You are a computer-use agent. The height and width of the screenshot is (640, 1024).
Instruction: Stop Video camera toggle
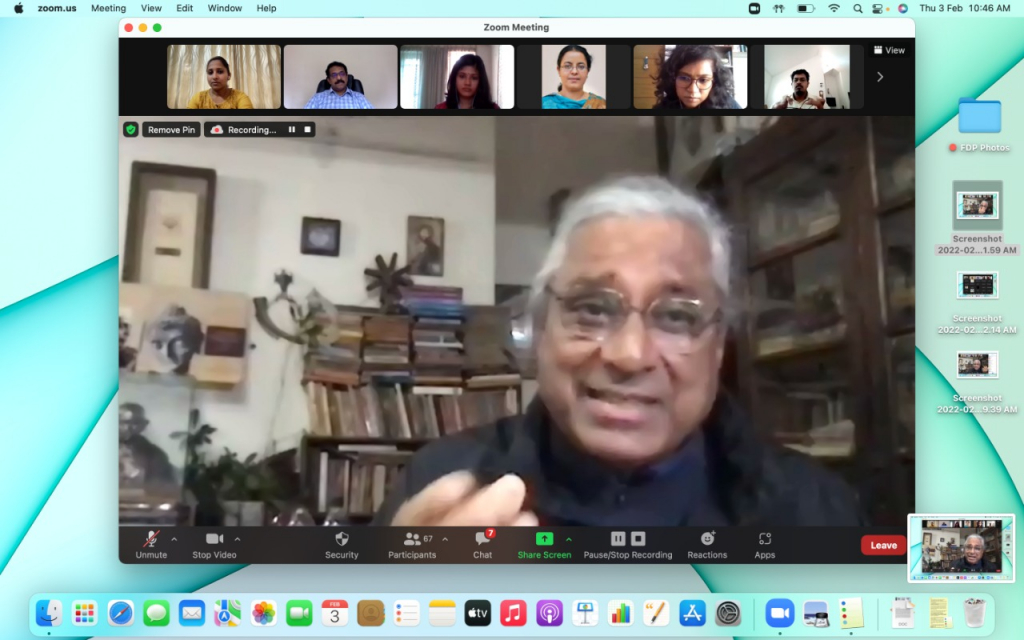[215, 544]
